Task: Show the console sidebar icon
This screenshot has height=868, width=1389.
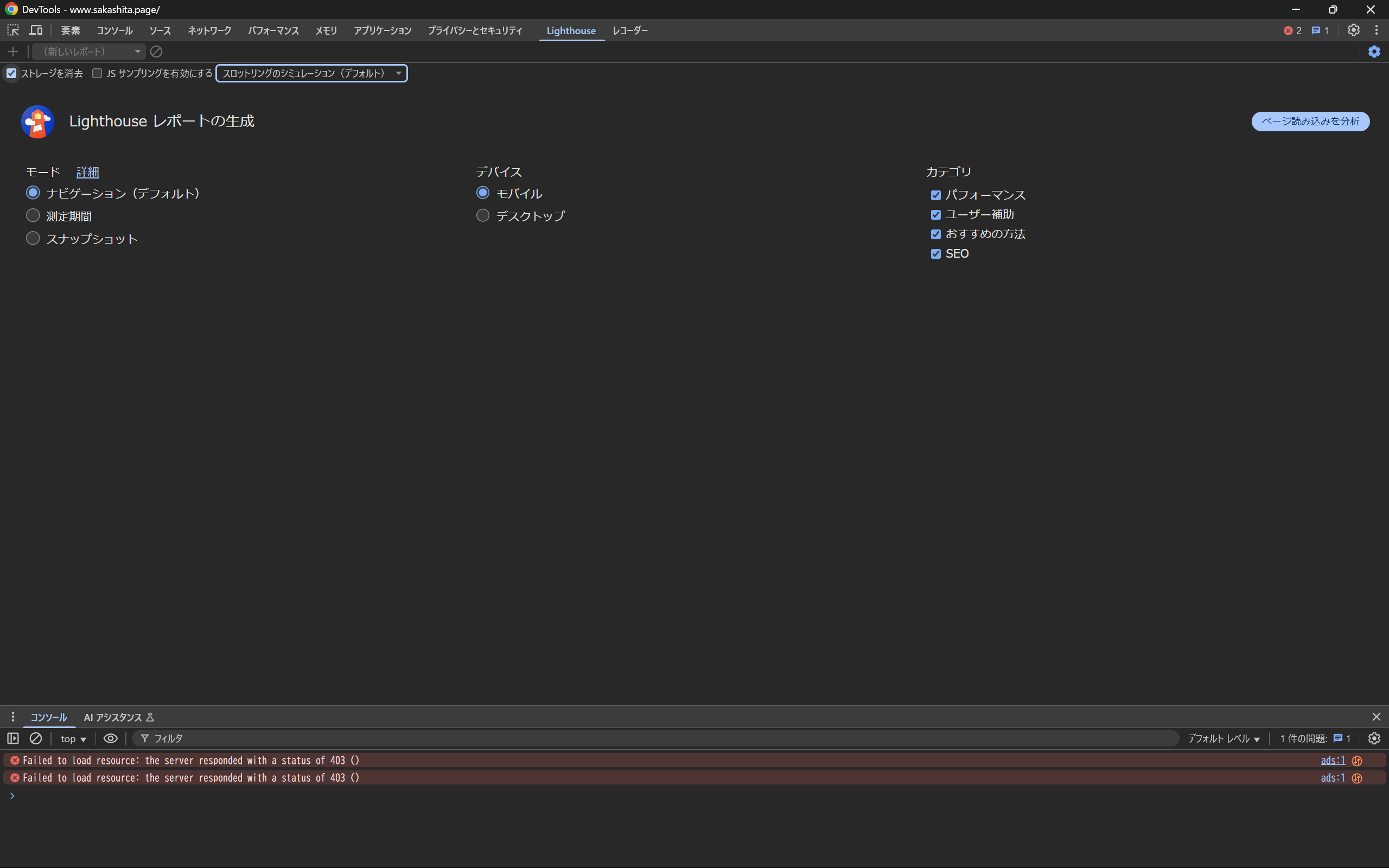Action: (12, 738)
